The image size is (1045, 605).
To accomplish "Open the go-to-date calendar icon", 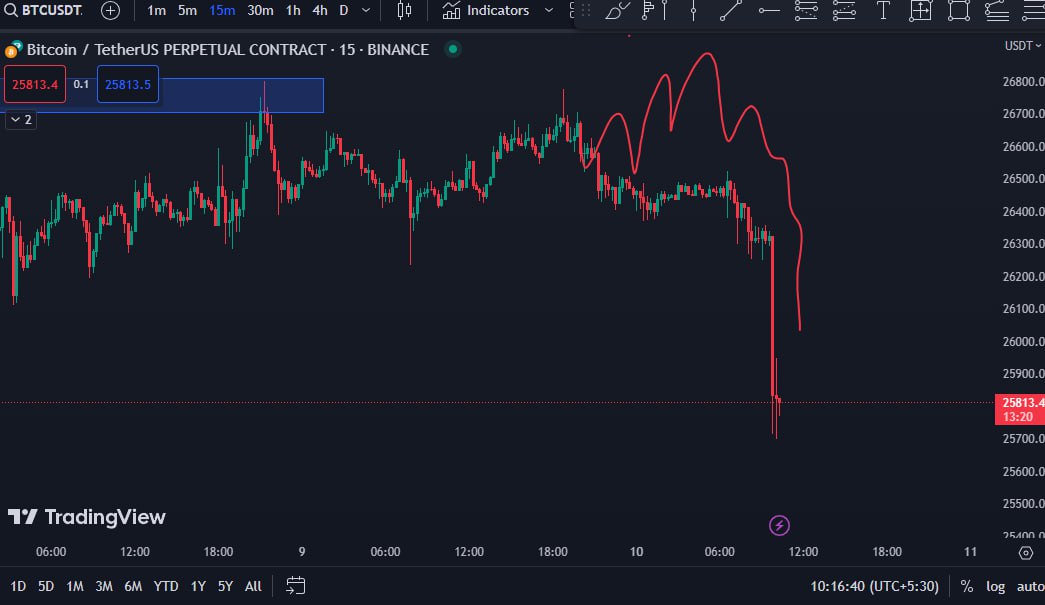I will [295, 586].
